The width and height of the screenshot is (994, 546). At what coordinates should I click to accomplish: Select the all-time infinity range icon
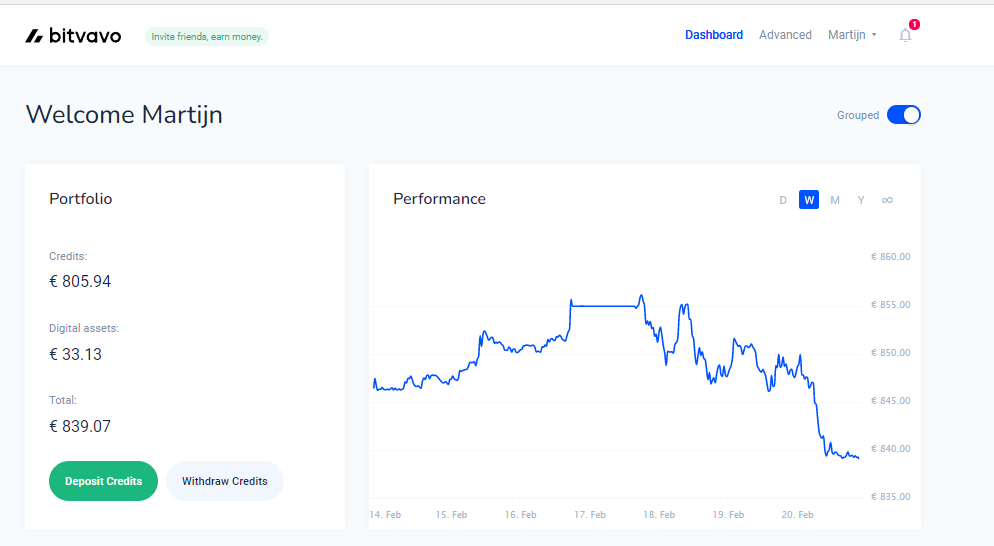tap(887, 200)
